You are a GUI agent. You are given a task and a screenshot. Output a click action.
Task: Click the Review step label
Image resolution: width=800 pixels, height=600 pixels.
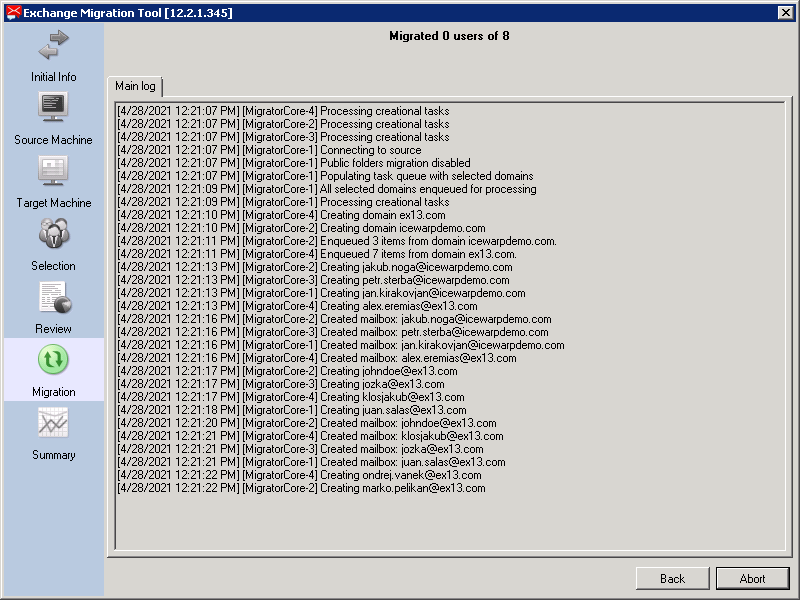(54, 329)
